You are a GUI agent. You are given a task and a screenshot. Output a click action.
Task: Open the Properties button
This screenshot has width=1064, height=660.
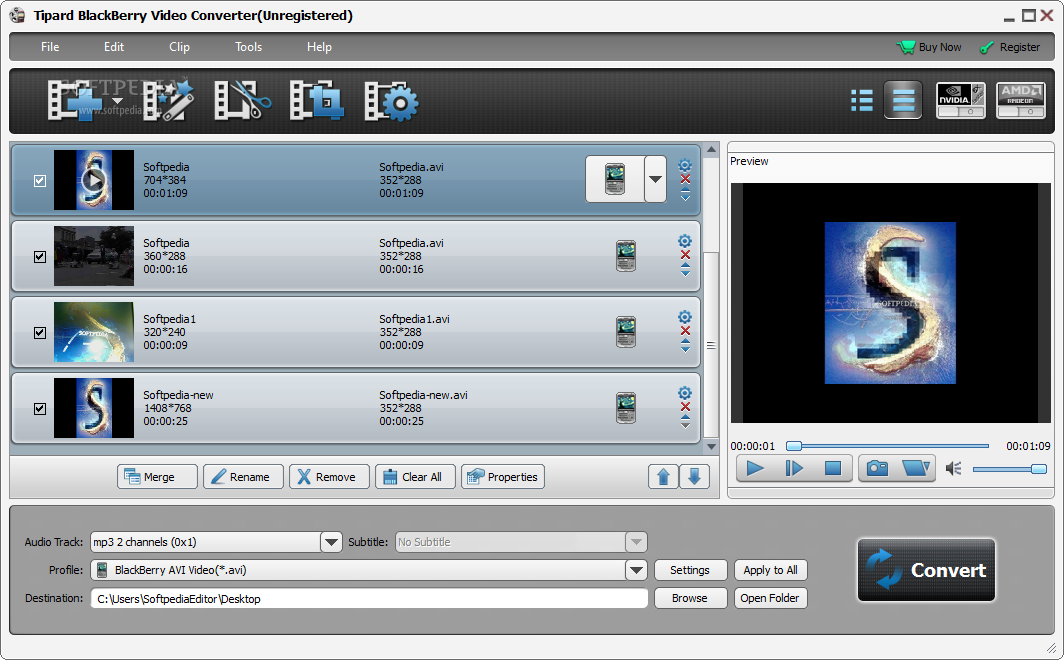point(503,477)
